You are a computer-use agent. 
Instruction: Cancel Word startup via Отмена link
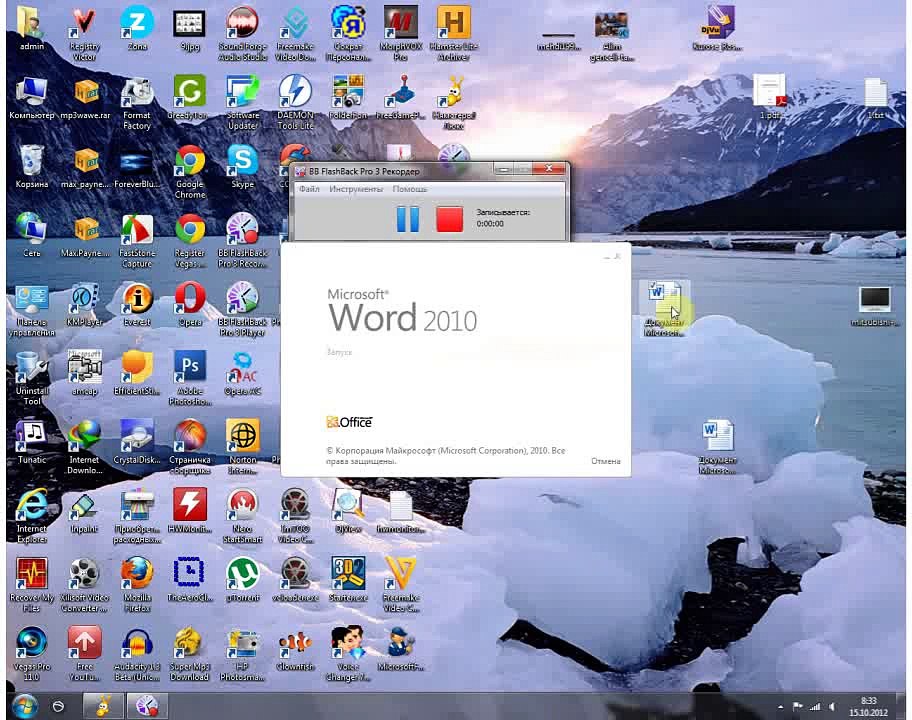[605, 461]
